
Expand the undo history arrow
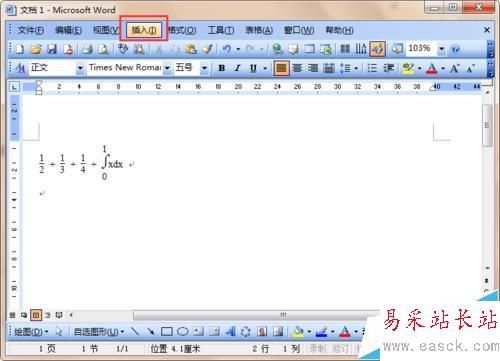pos(238,49)
